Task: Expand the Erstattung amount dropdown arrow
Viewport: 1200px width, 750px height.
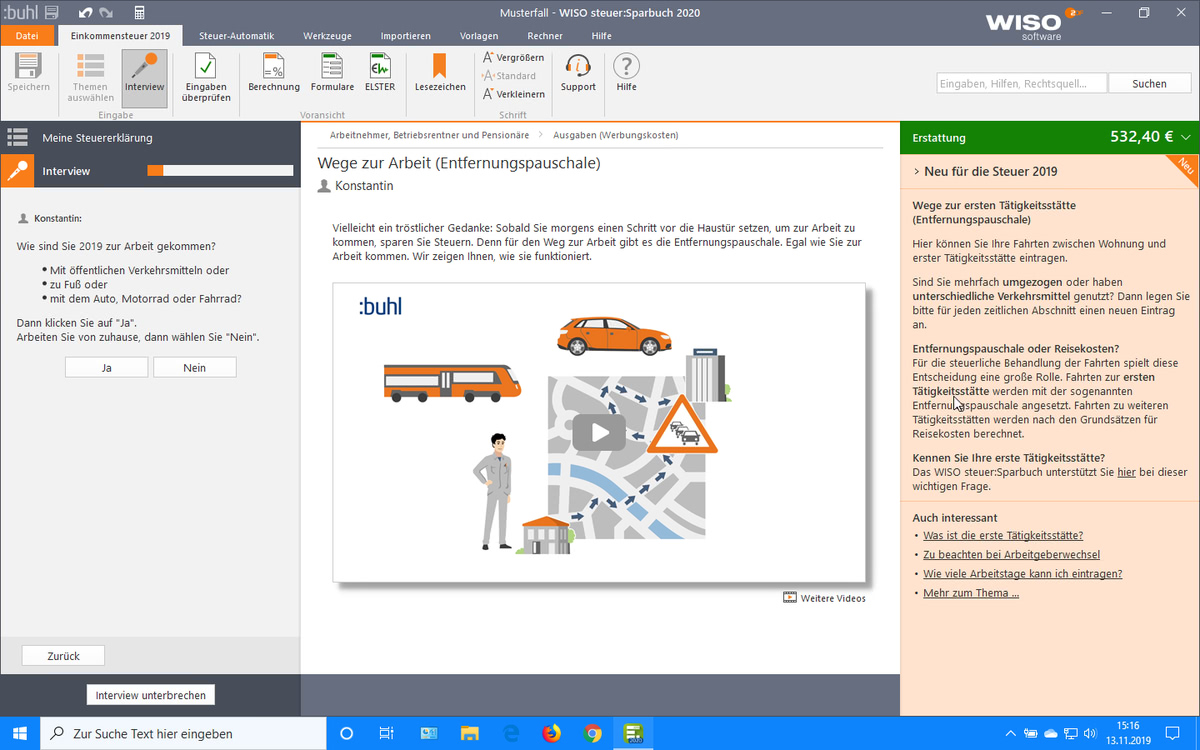Action: 1186,137
